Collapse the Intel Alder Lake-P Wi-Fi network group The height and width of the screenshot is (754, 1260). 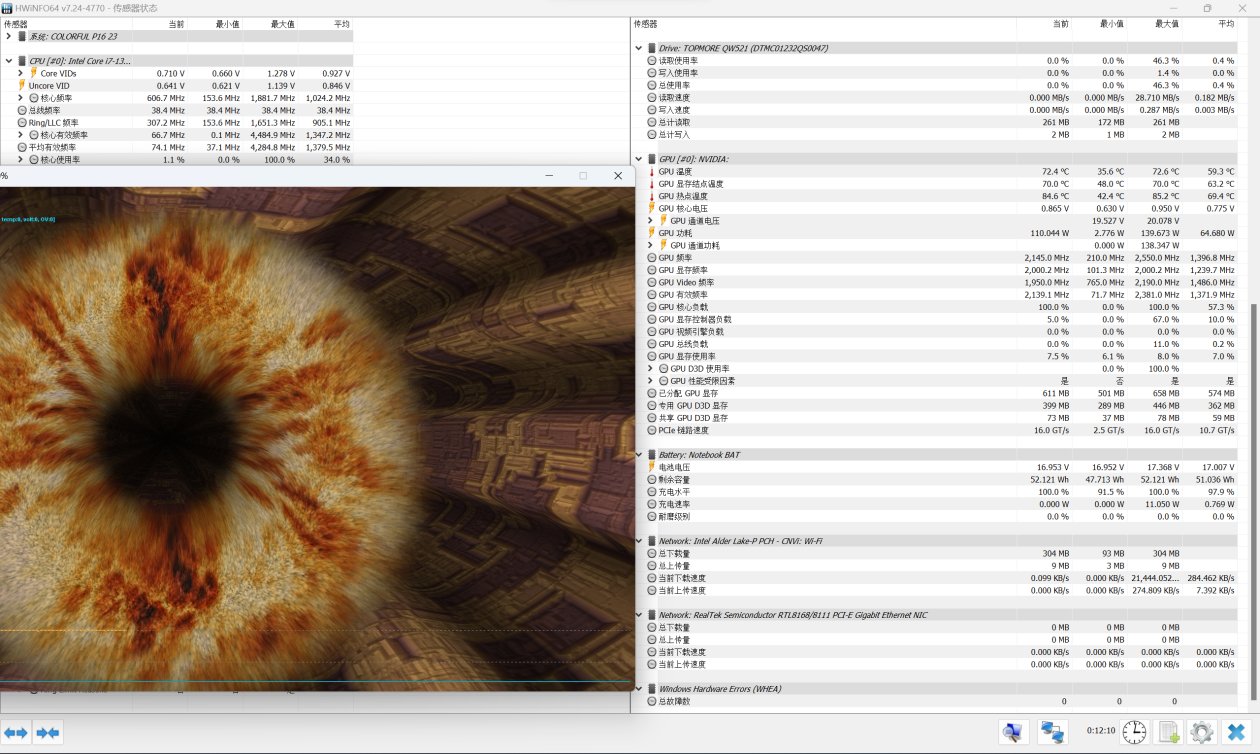point(639,541)
